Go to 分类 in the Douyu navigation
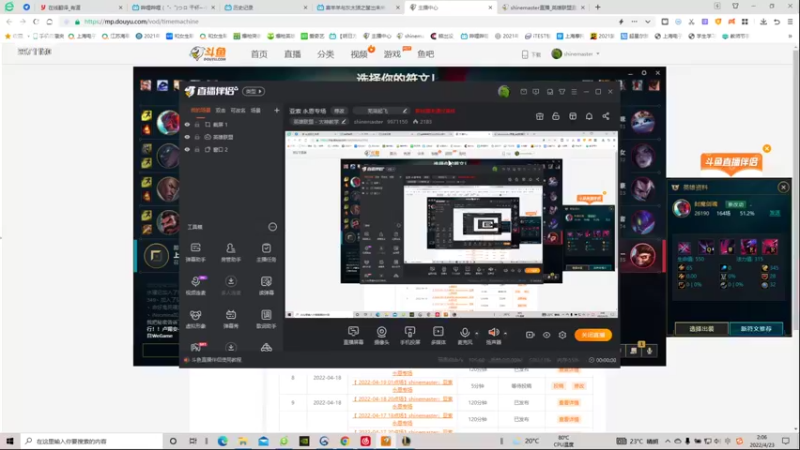This screenshot has height=450, width=800. (x=326, y=54)
